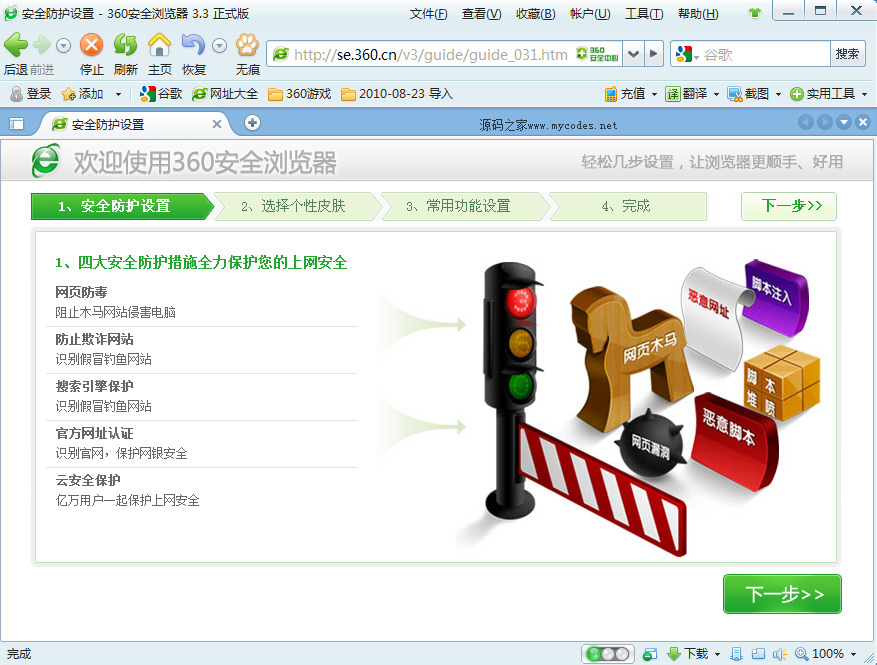Select step 4、完成
Viewport: 877px width, 665px height.
click(x=628, y=206)
